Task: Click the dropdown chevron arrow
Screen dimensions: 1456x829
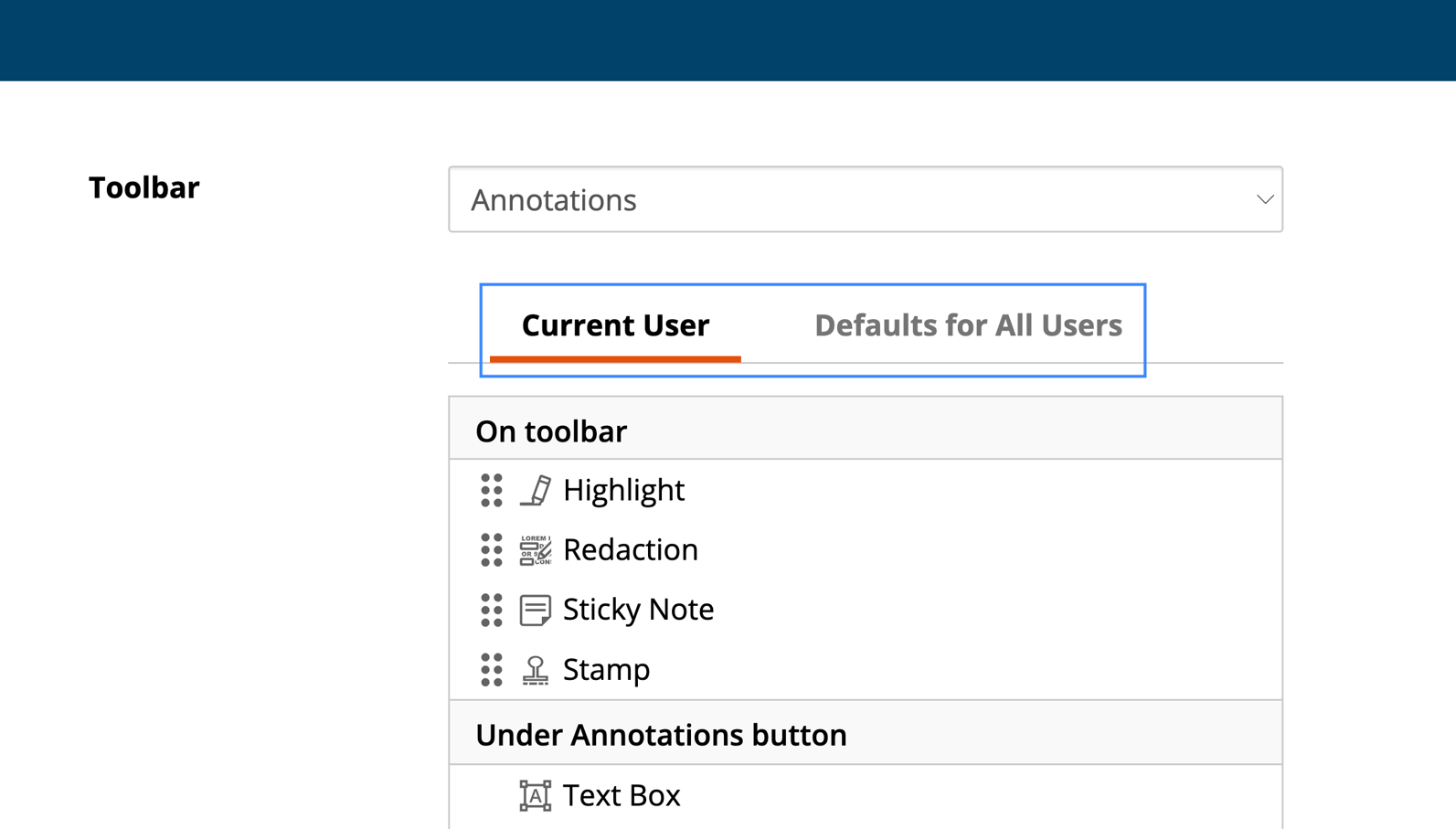Action: pos(1265,199)
